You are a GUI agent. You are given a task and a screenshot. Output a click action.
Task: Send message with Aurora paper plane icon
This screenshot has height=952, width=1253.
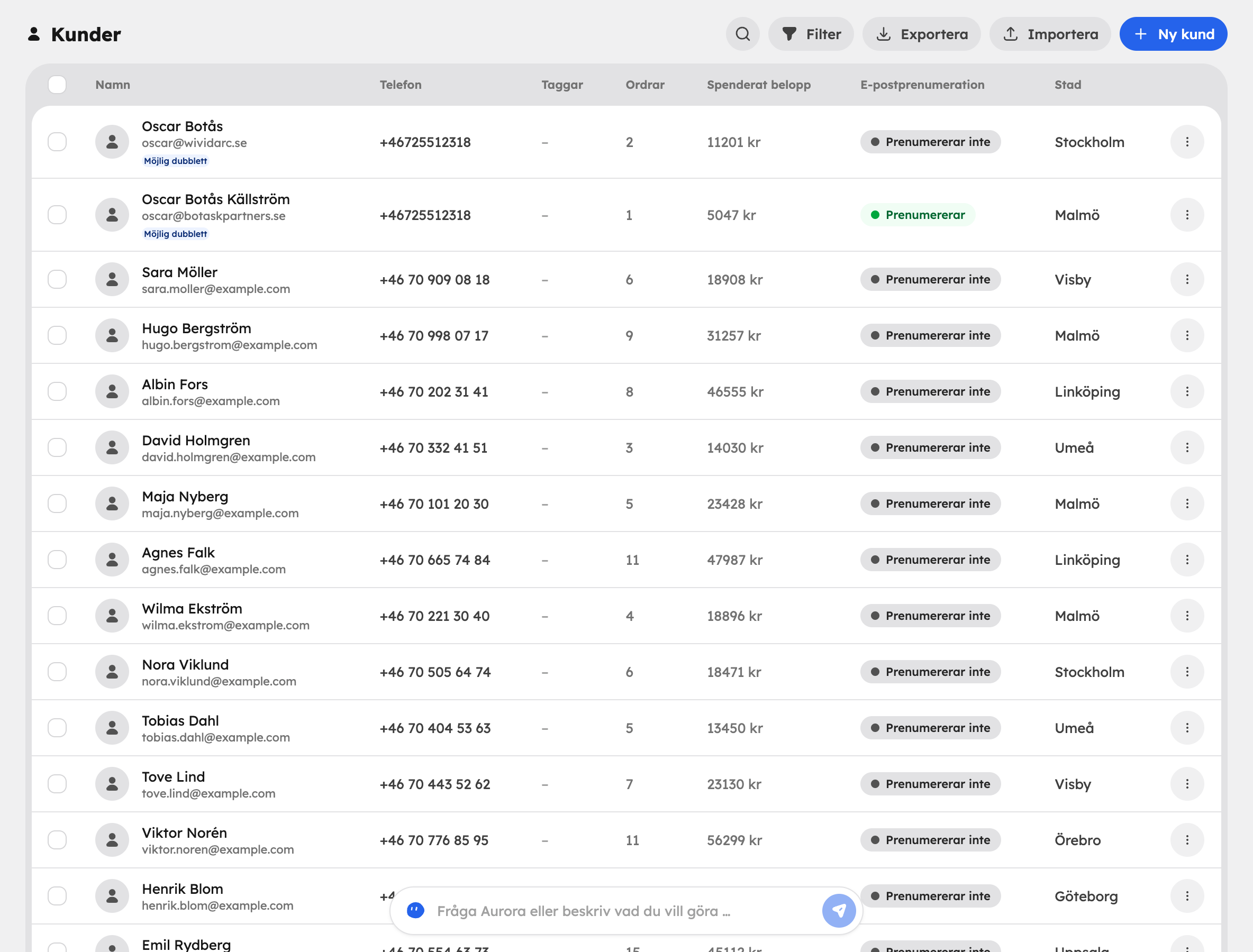[x=839, y=911]
